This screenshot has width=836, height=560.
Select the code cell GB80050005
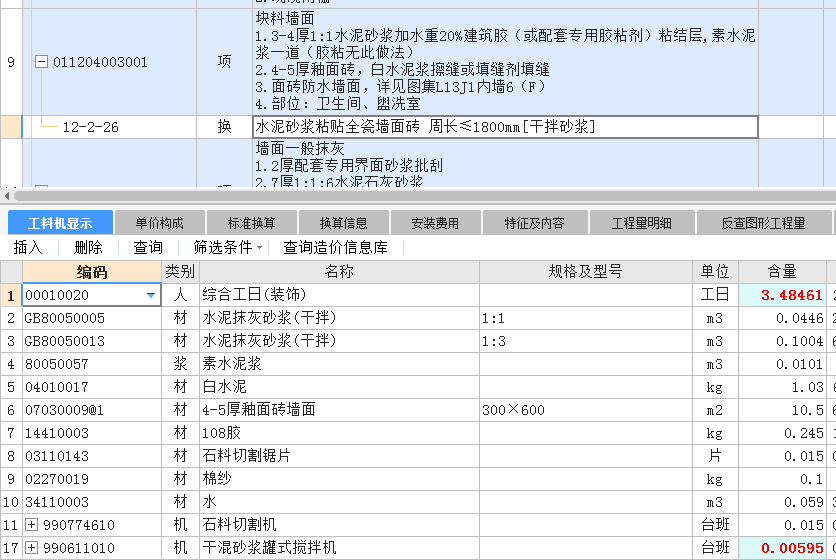[x=92, y=318]
